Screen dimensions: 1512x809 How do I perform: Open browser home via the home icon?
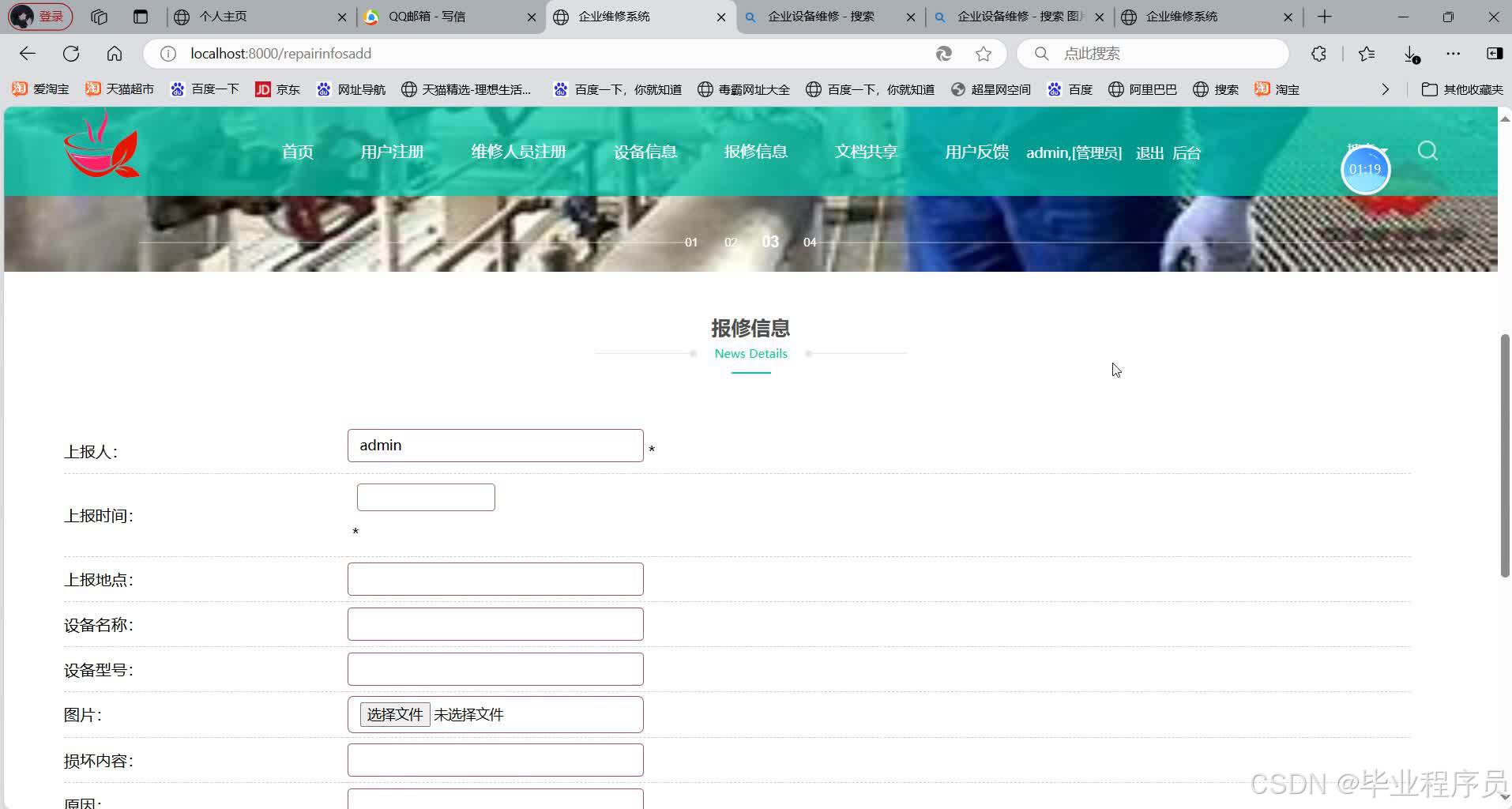[114, 53]
